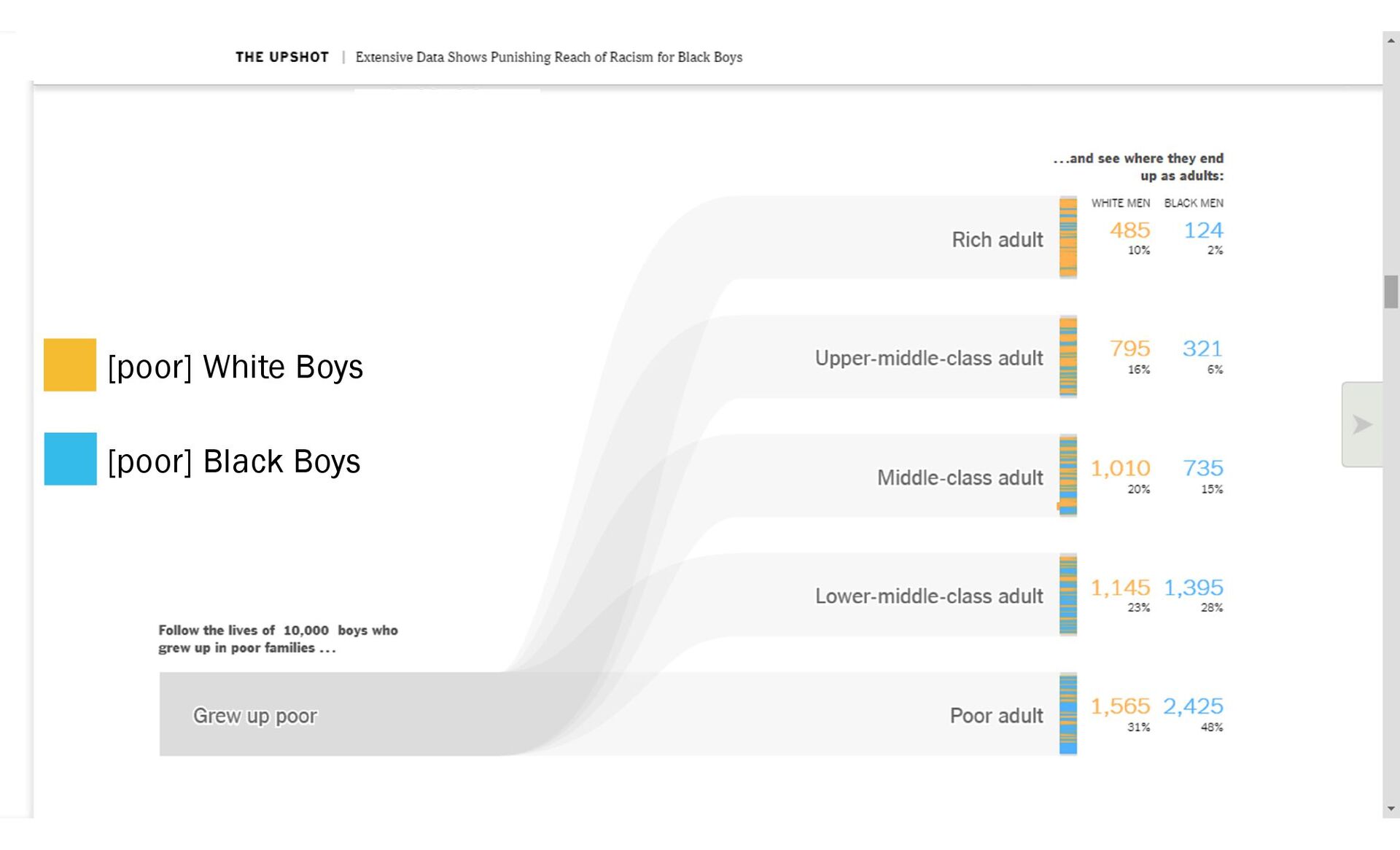Image resolution: width=1400 pixels, height=850 pixels.
Task: Click the blue Black Boys legend swatch
Action: point(70,459)
